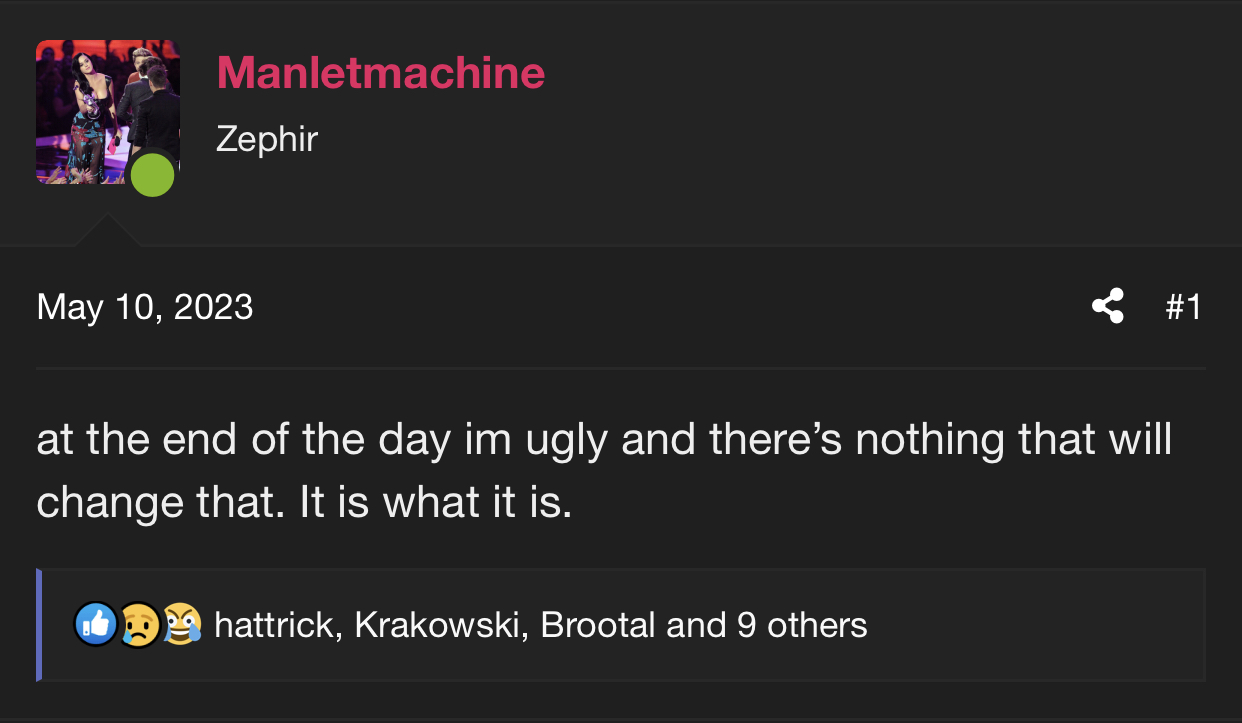This screenshot has width=1242, height=723.
Task: Click the blue thumbs-up Like reaction icon
Action: 96,625
